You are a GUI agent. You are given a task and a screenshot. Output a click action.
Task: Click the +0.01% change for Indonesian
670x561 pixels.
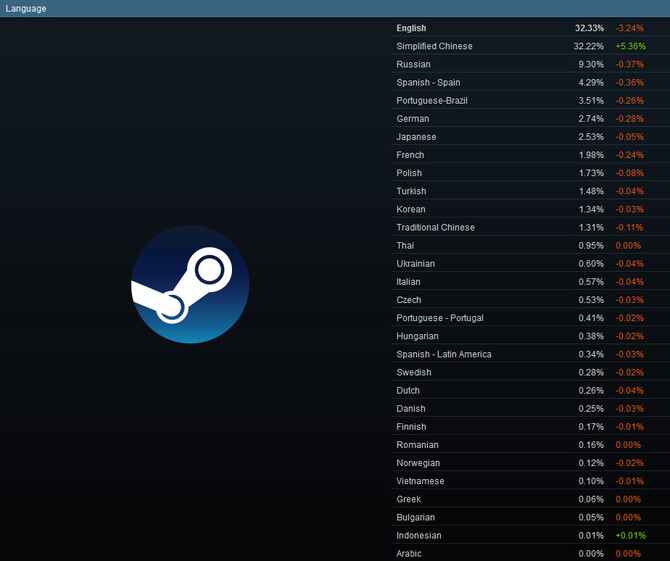coord(631,535)
